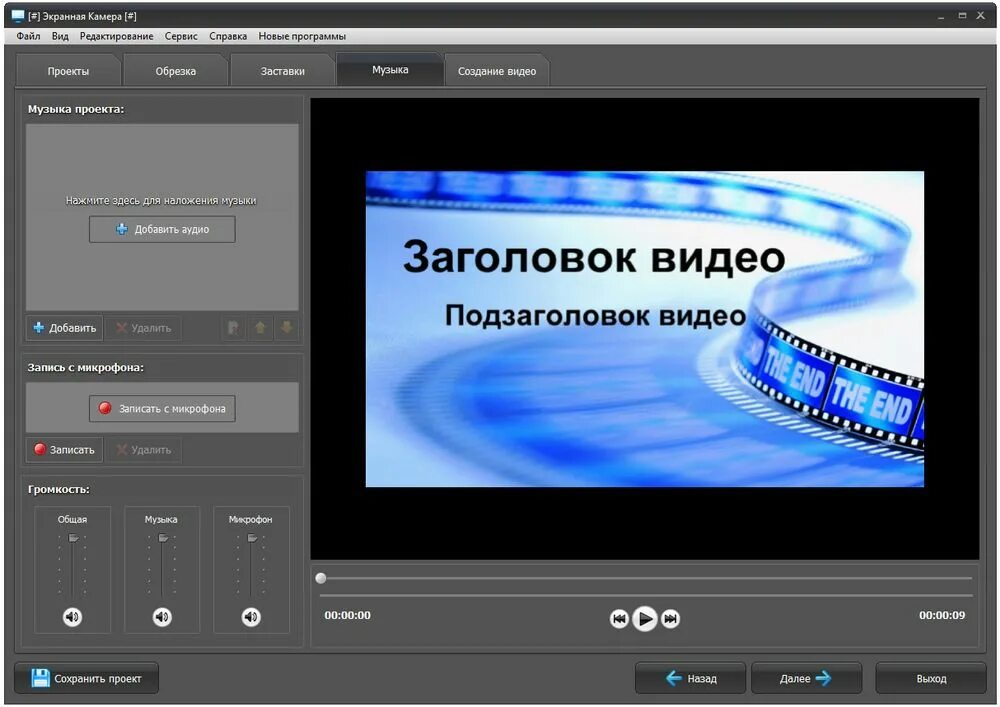Switch to the Проекты tab
The width and height of the screenshot is (1000, 707).
coord(68,71)
